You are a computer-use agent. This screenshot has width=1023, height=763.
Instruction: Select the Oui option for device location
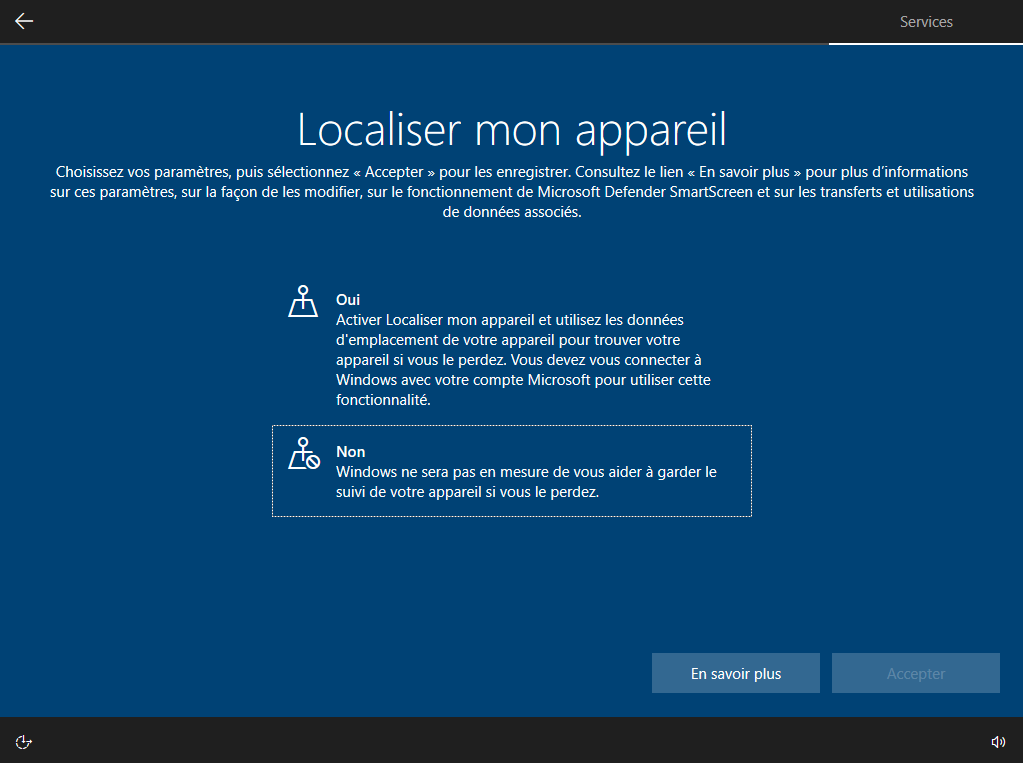512,349
